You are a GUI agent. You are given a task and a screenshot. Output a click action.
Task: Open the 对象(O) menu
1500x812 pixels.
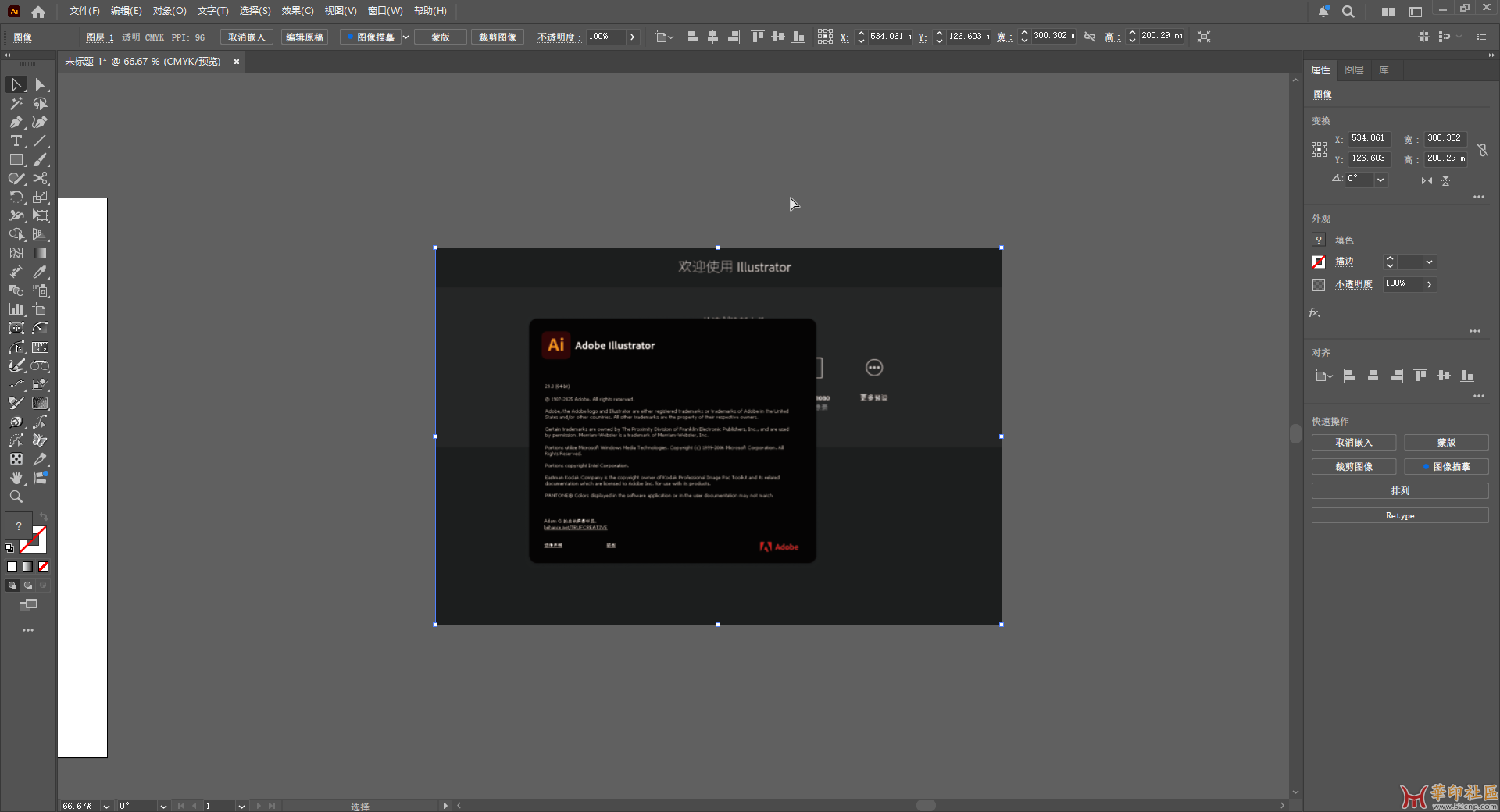(170, 11)
